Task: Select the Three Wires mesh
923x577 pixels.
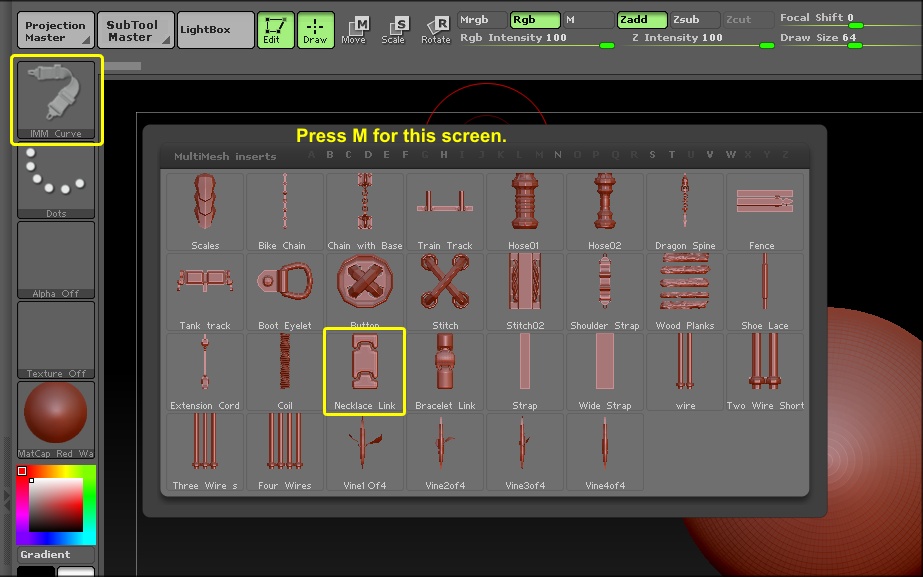Action: click(x=205, y=452)
